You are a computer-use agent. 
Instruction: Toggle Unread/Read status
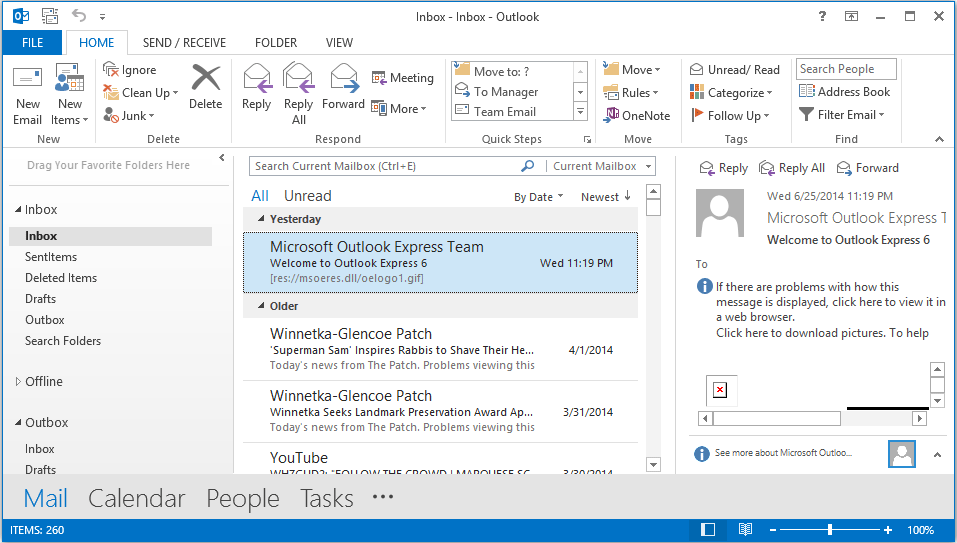[x=735, y=70]
